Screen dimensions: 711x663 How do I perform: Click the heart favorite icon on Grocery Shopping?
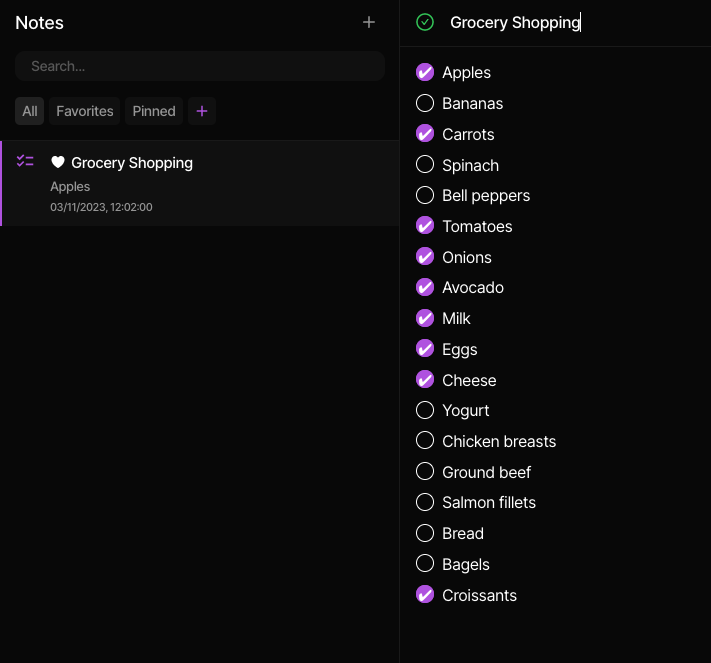pos(58,162)
